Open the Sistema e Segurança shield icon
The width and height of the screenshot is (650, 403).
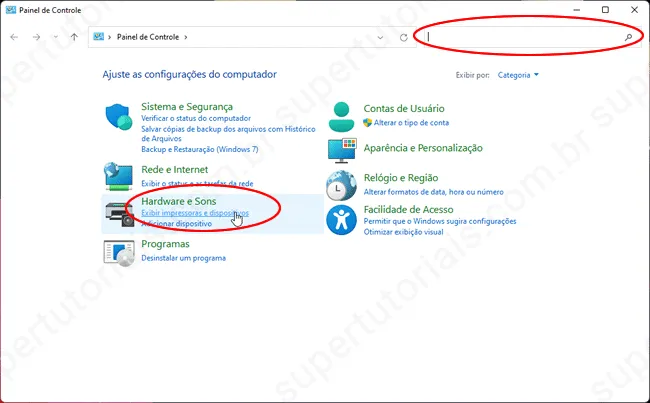(x=119, y=117)
